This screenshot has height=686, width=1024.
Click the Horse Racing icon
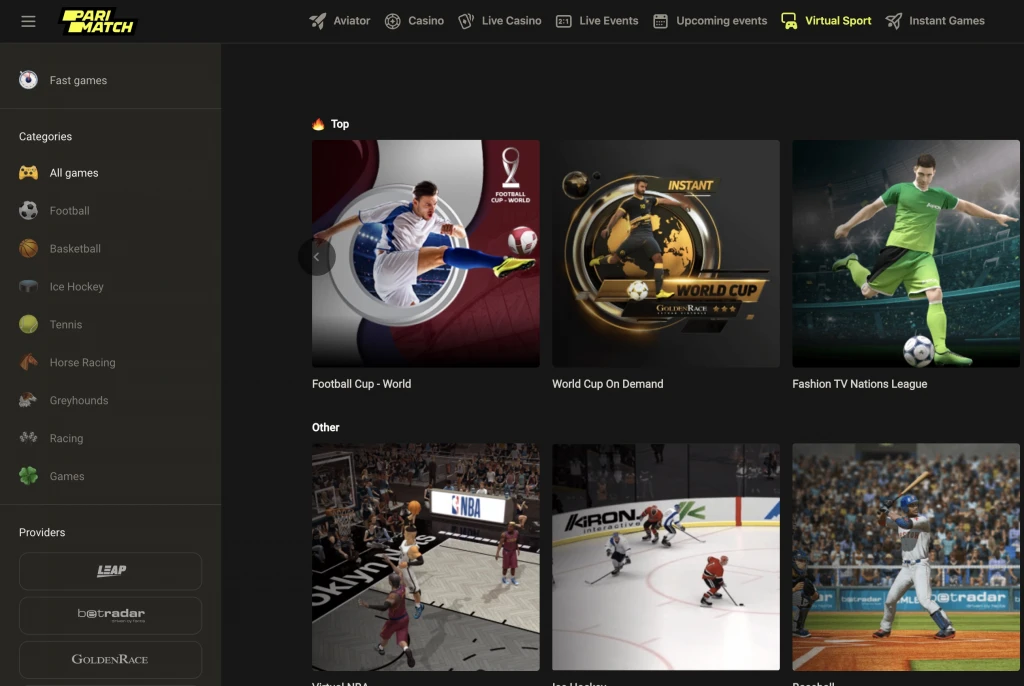pos(29,363)
